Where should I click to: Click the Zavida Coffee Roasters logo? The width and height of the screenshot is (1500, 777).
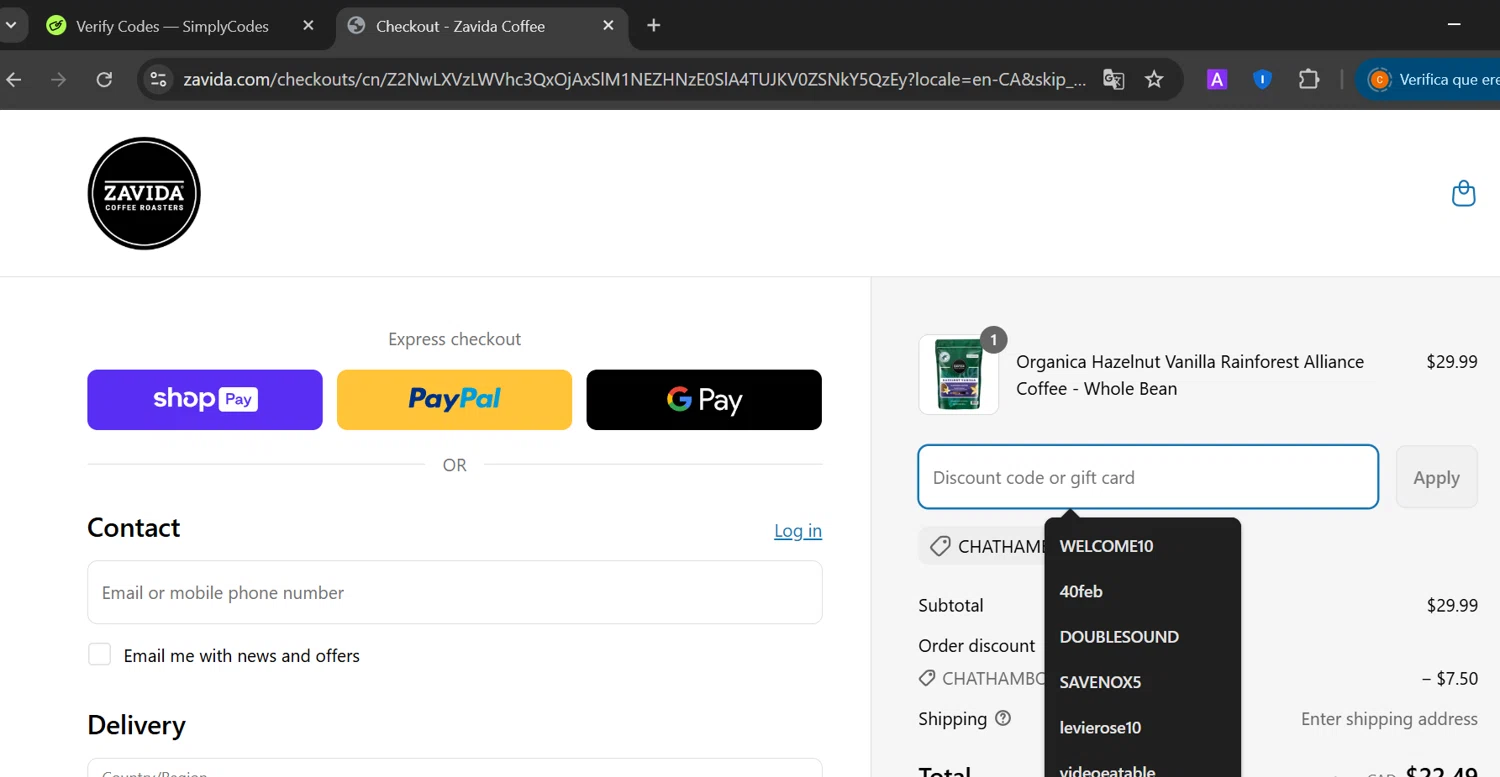[x=144, y=193]
